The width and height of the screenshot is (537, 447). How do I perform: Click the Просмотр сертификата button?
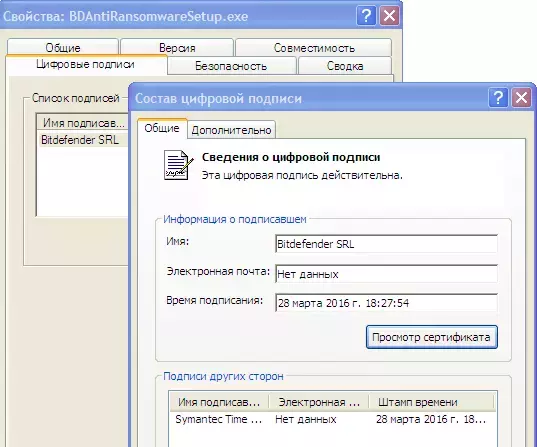point(432,337)
